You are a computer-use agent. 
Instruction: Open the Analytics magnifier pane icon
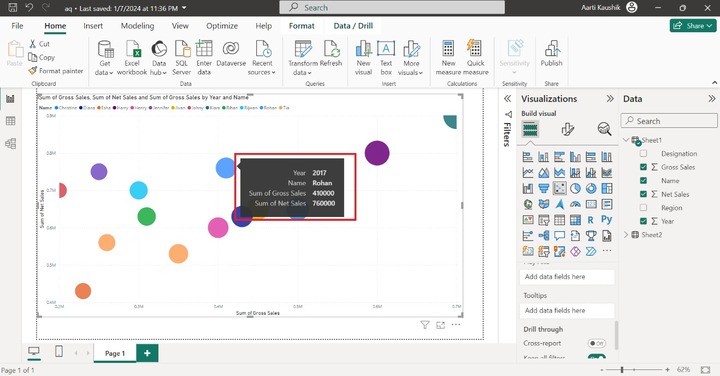604,129
